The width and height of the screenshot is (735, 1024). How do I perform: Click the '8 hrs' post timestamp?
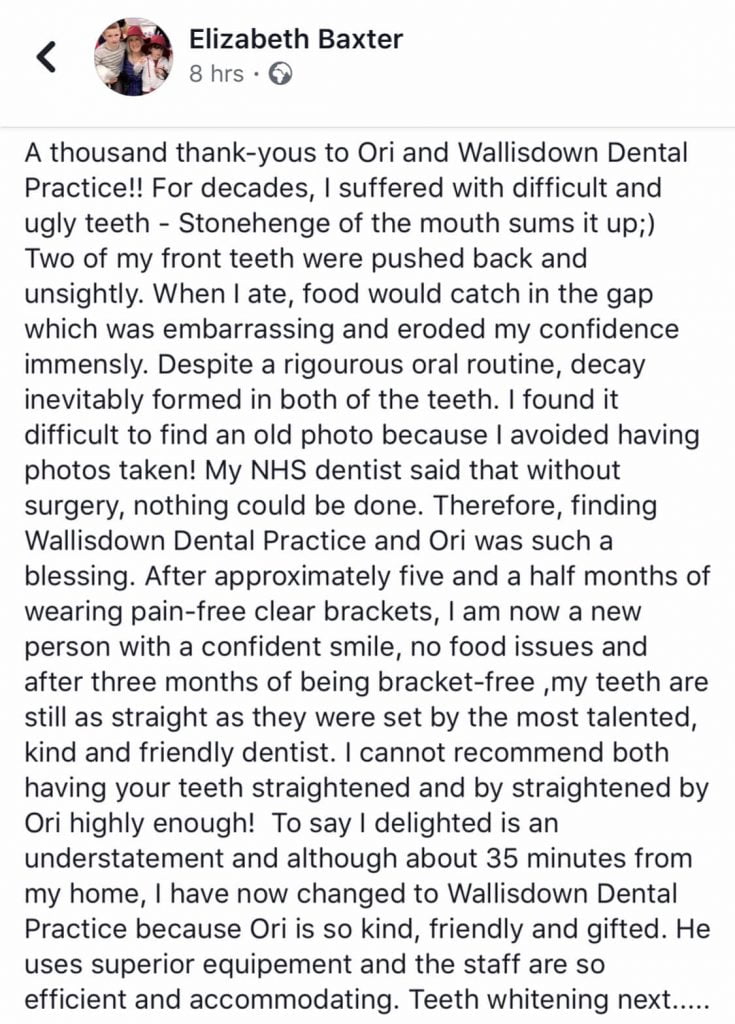tap(216, 74)
